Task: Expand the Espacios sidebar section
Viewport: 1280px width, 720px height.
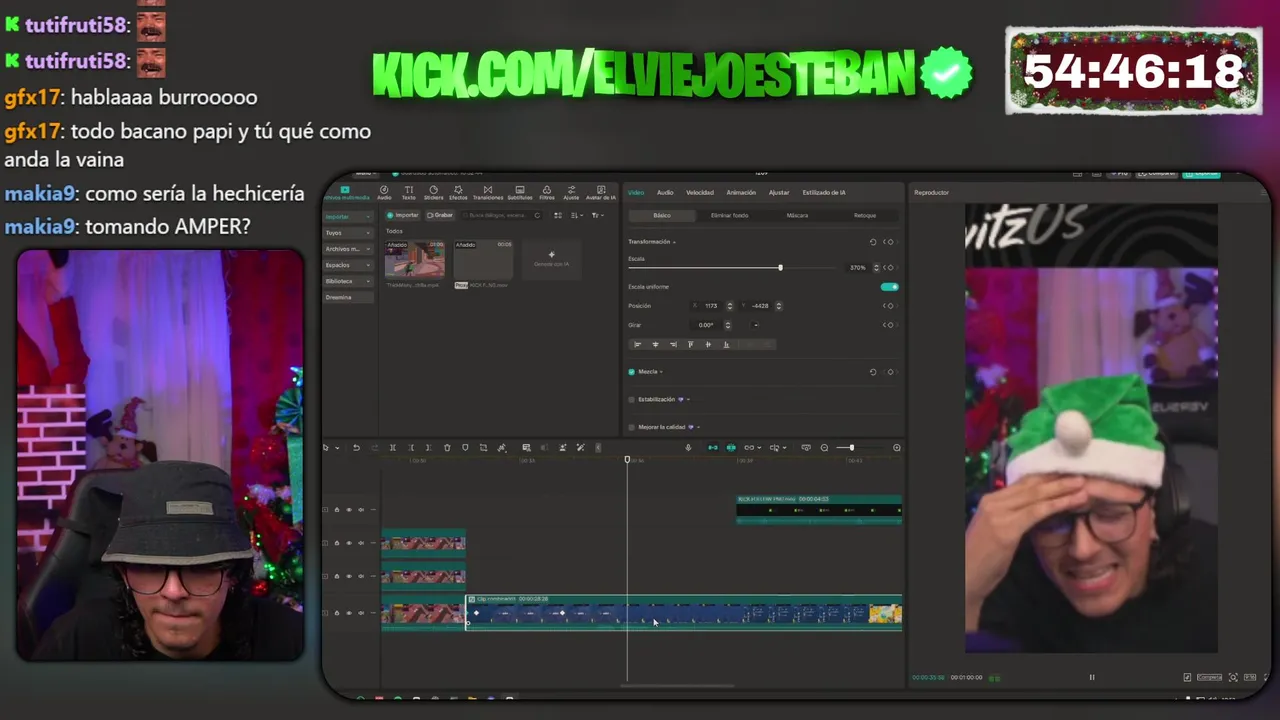Action: pyautogui.click(x=348, y=265)
